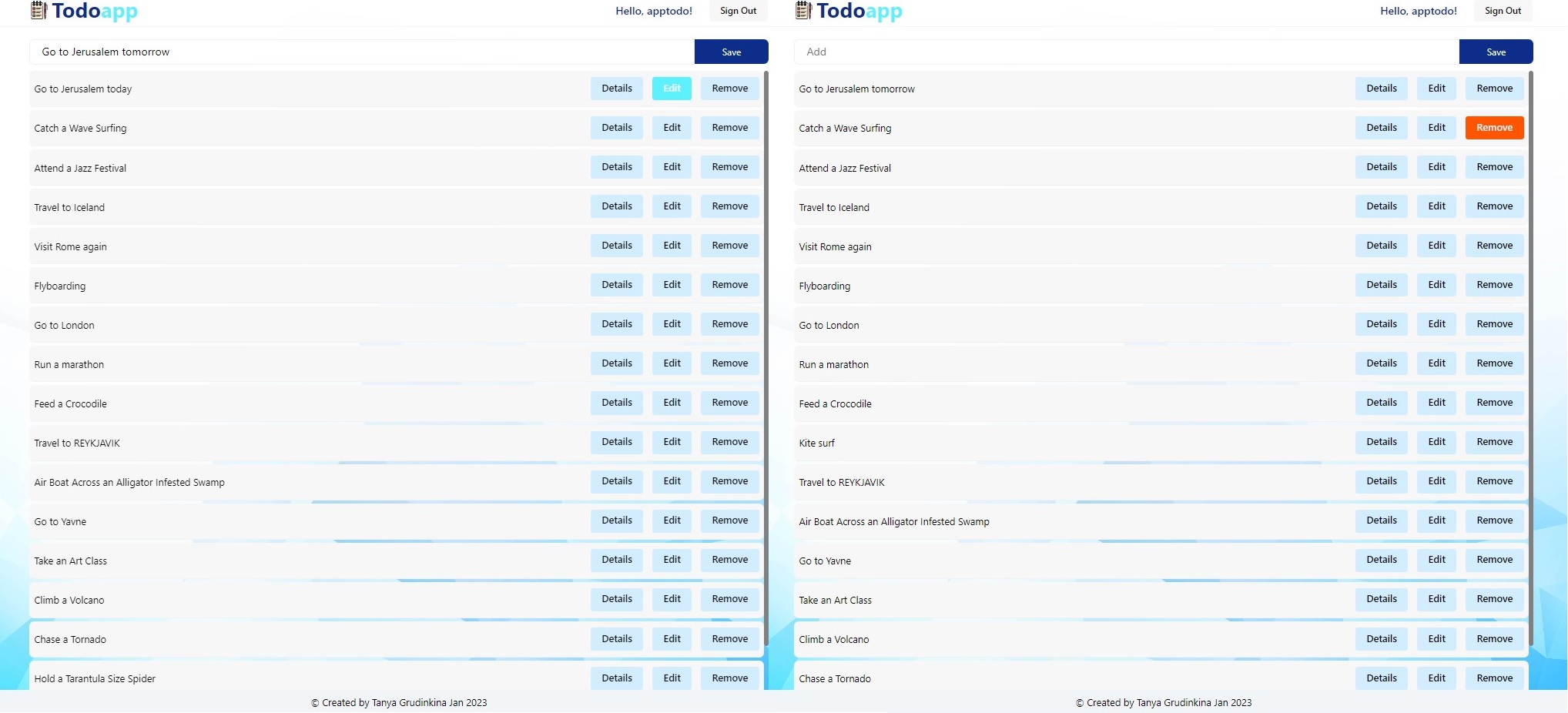
Task: Edit the 'Kite surf' task
Action: 1437,442
